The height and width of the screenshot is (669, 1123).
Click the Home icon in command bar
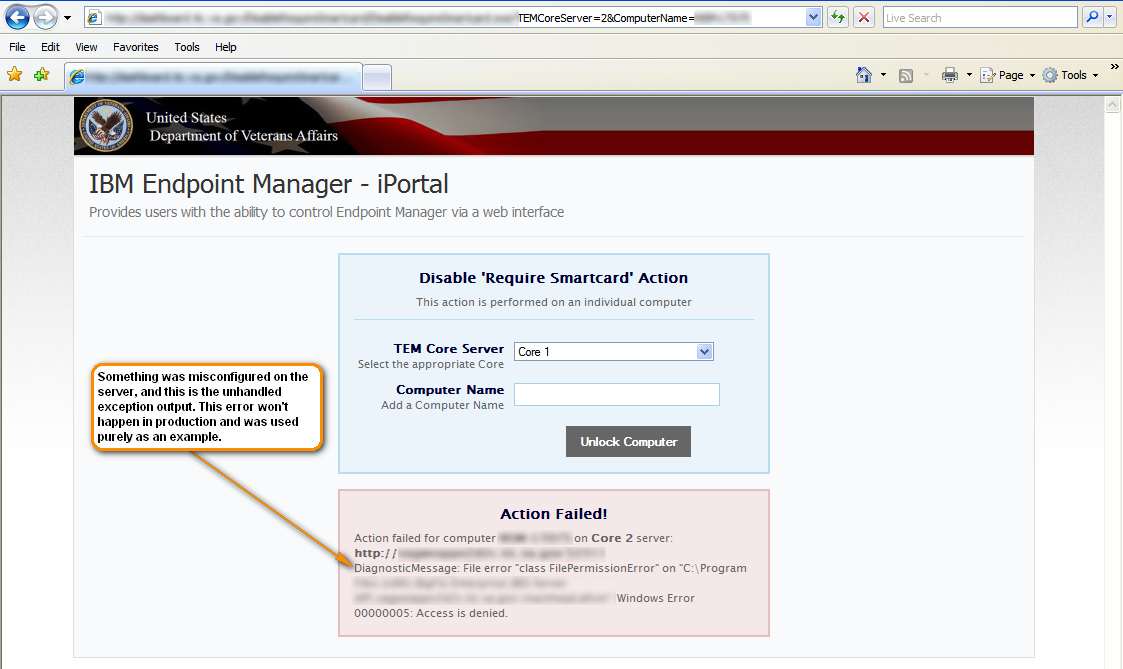[x=864, y=74]
